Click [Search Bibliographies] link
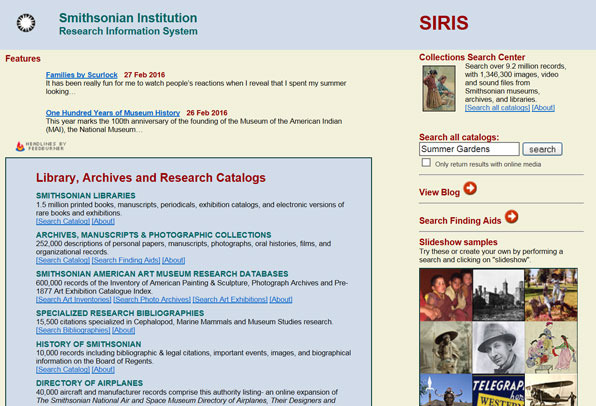The width and height of the screenshot is (596, 406). tap(73, 330)
